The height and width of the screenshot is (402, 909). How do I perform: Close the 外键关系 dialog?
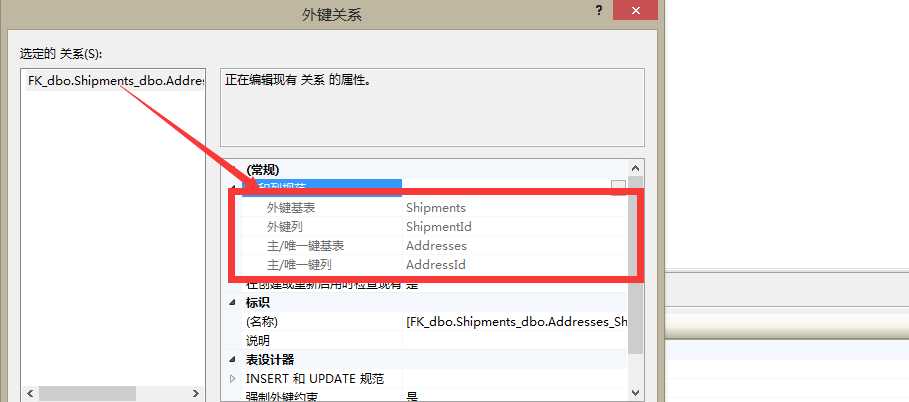635,10
